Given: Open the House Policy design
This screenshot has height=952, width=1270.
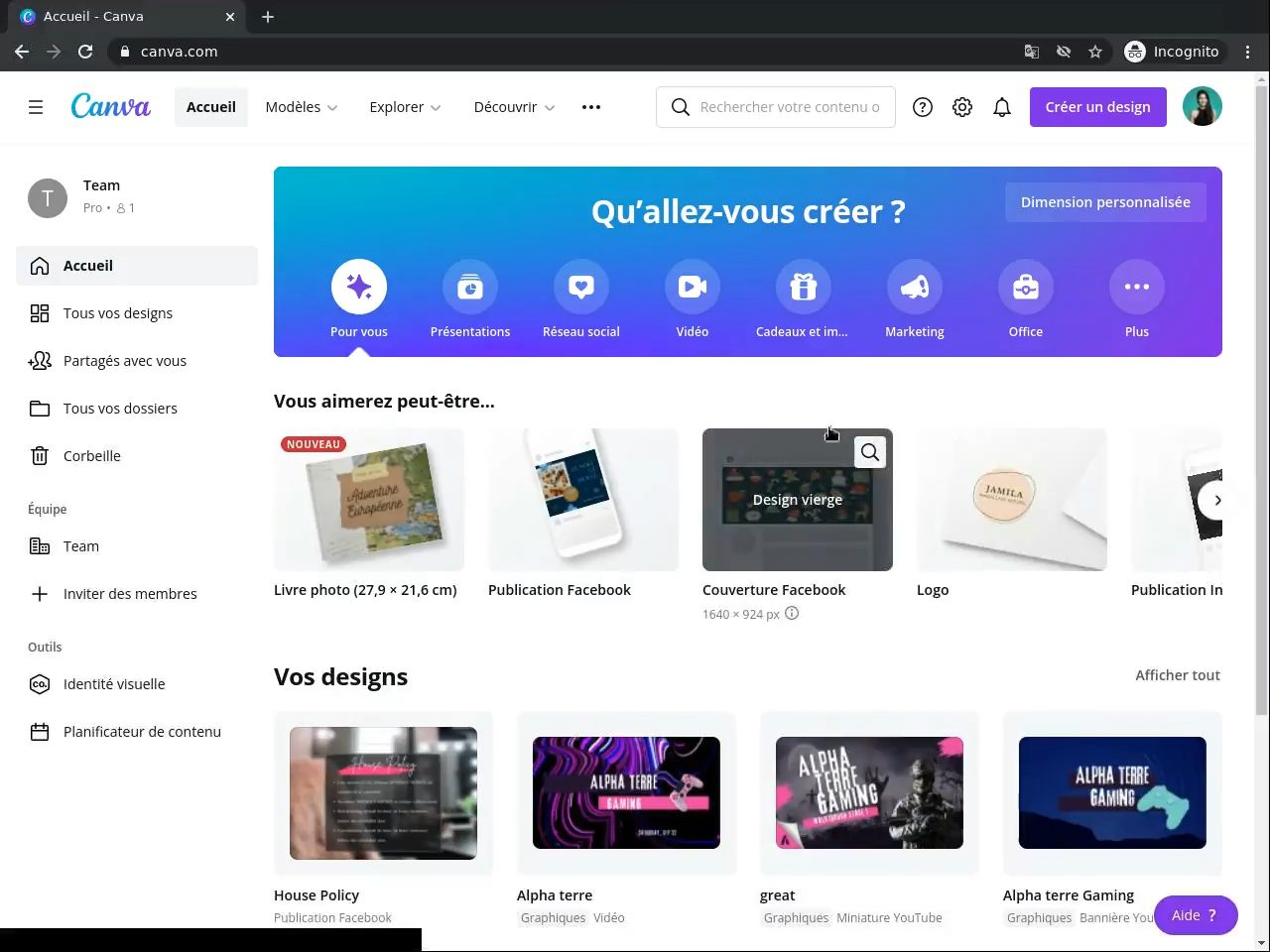Looking at the screenshot, I should tap(383, 793).
